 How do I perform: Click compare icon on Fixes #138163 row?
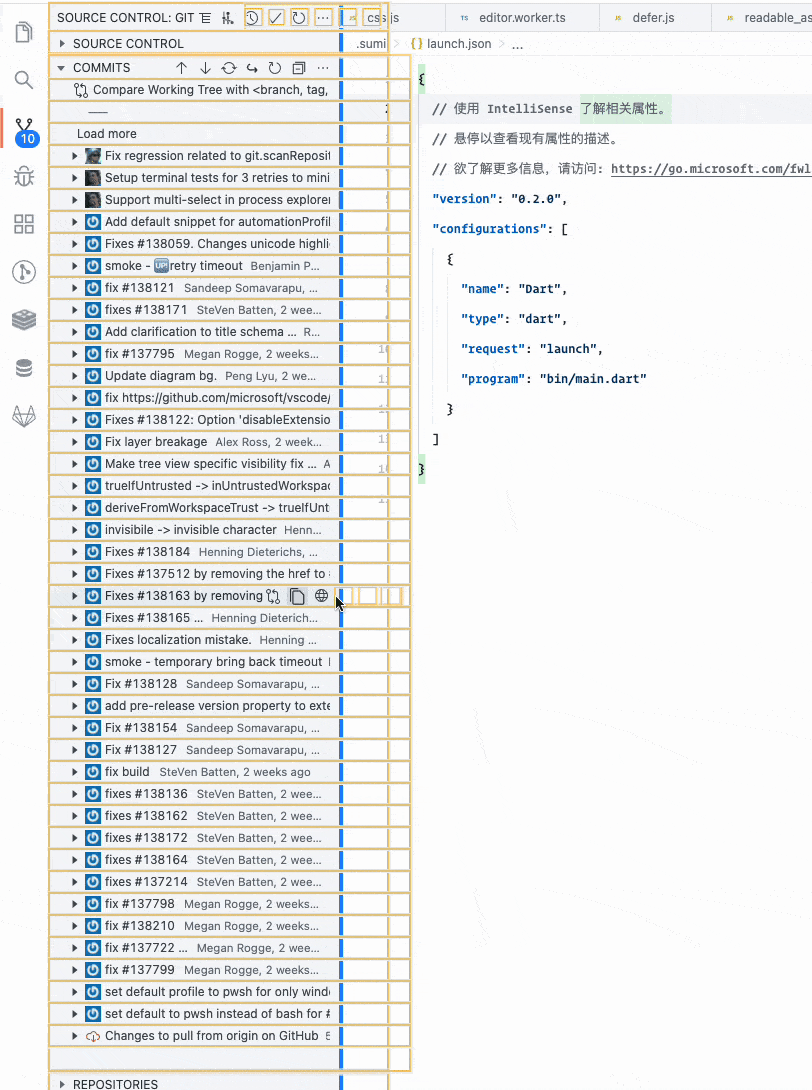point(273,596)
